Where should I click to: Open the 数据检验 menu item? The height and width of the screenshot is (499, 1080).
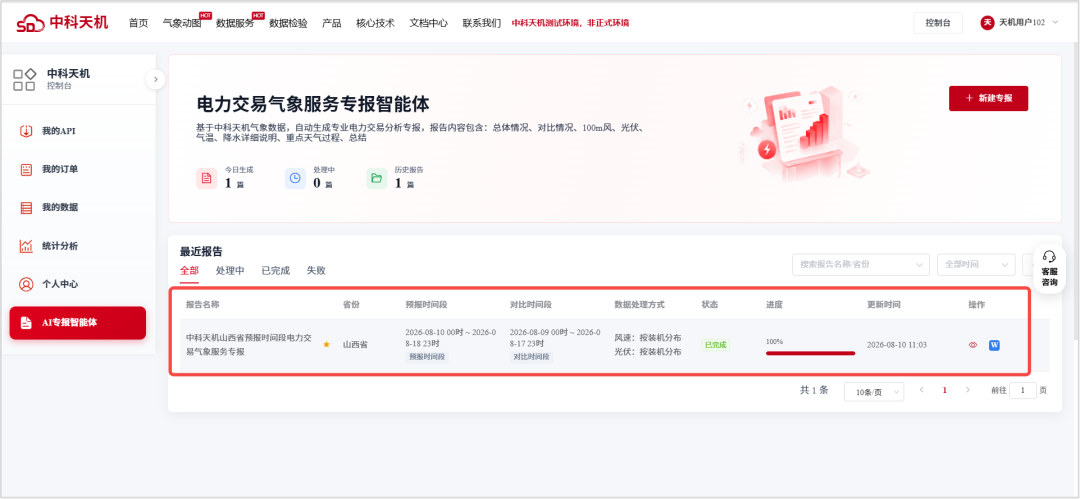(289, 23)
